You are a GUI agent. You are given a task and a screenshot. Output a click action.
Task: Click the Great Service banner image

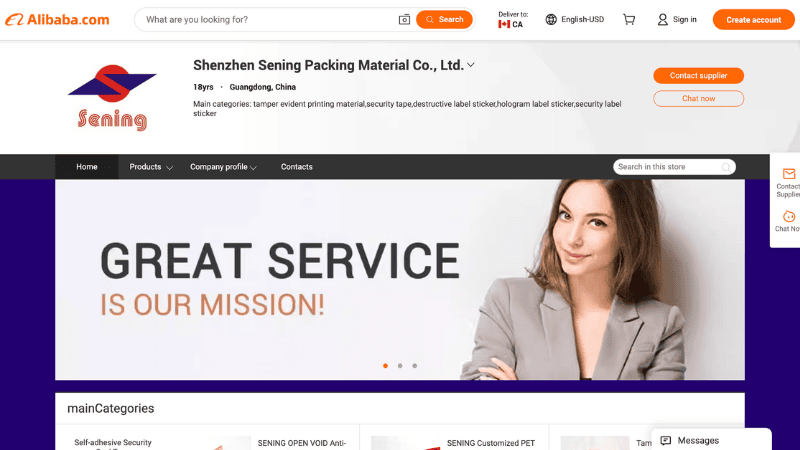pyautogui.click(x=400, y=280)
